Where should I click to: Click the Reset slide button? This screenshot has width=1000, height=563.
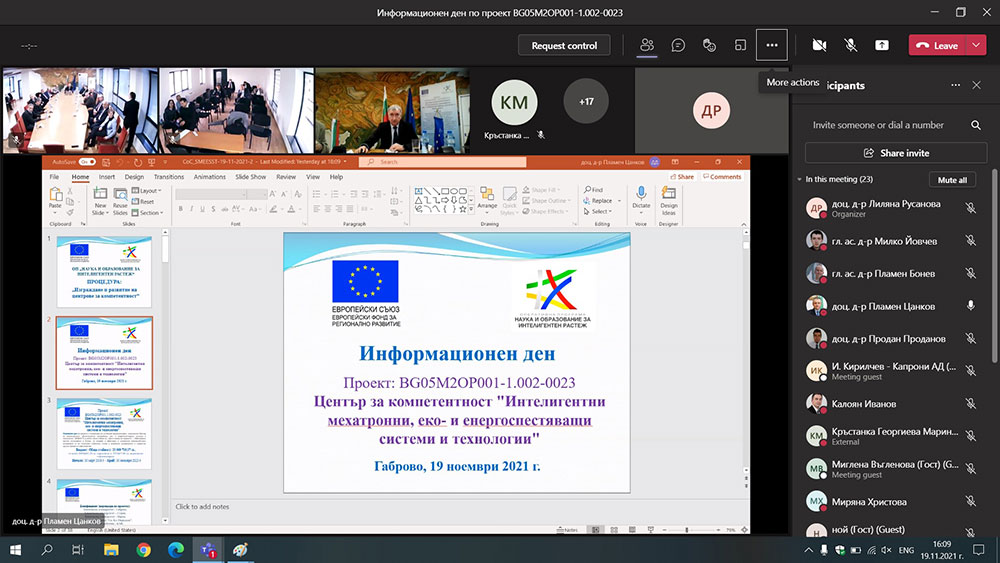(143, 201)
